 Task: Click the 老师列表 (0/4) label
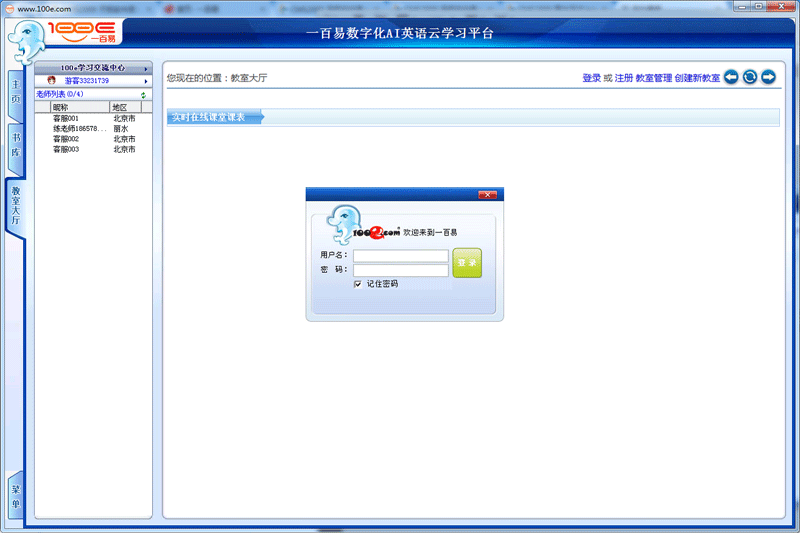[x=59, y=94]
